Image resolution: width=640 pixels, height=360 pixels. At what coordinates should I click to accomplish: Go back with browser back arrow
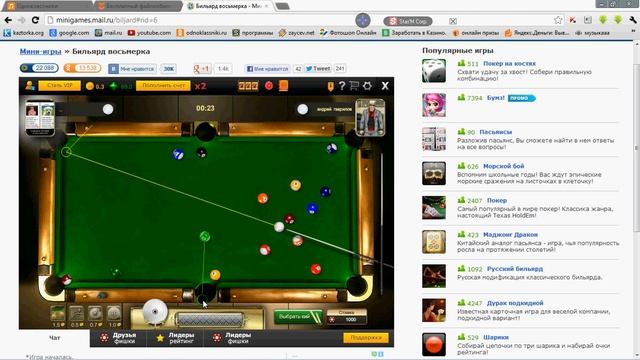pos(8,20)
